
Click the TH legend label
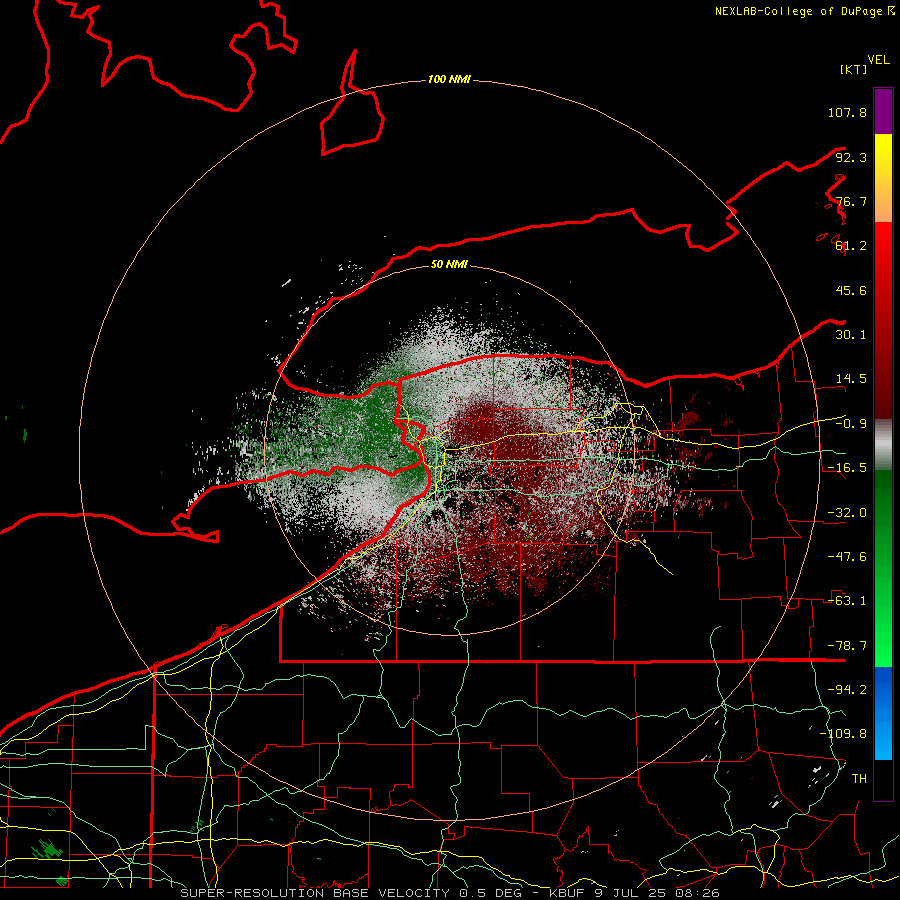pos(859,779)
